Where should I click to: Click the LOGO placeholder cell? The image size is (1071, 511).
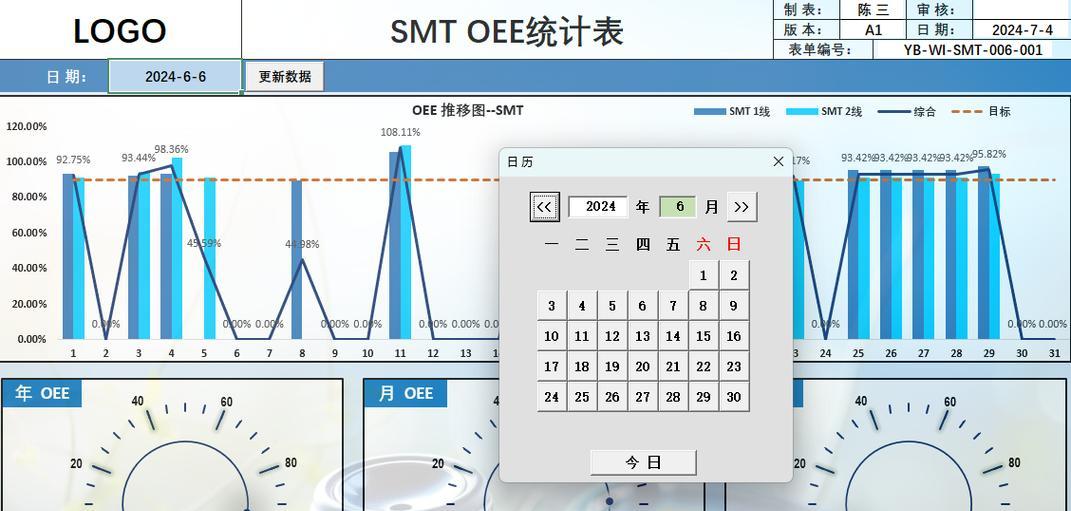(x=120, y=31)
